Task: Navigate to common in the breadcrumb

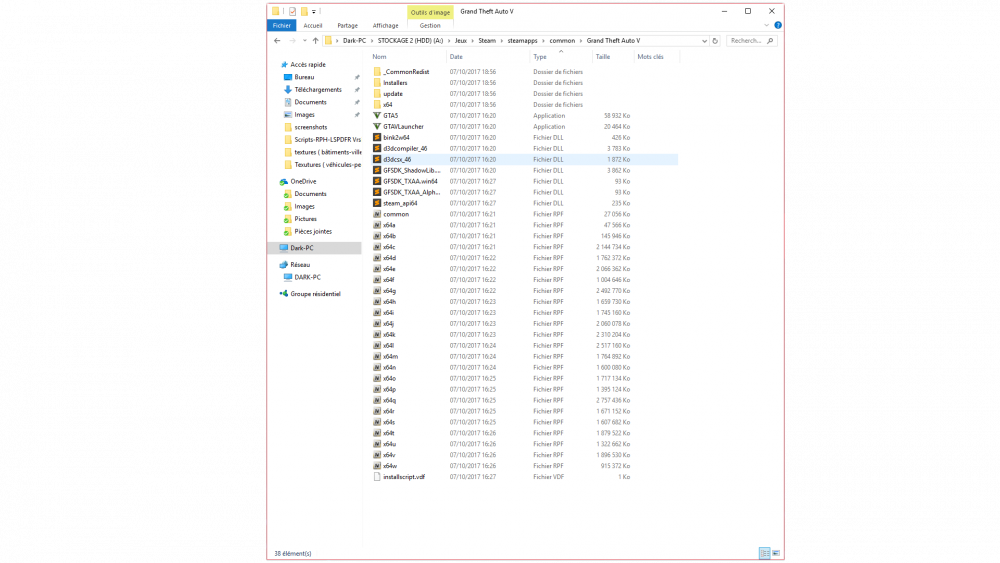Action: [562, 41]
